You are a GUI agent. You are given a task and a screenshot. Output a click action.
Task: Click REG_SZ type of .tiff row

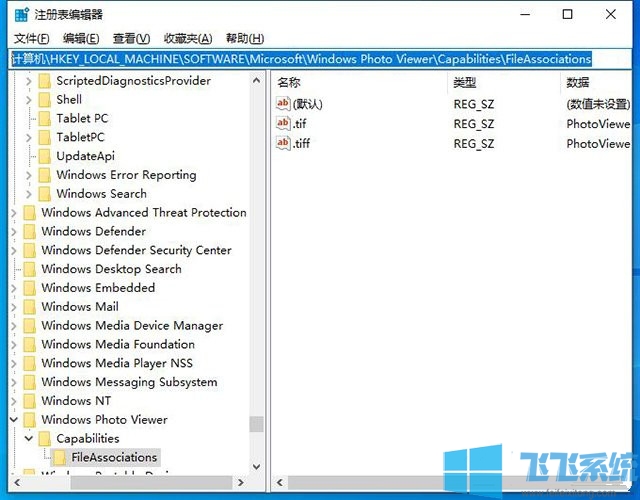coord(474,144)
